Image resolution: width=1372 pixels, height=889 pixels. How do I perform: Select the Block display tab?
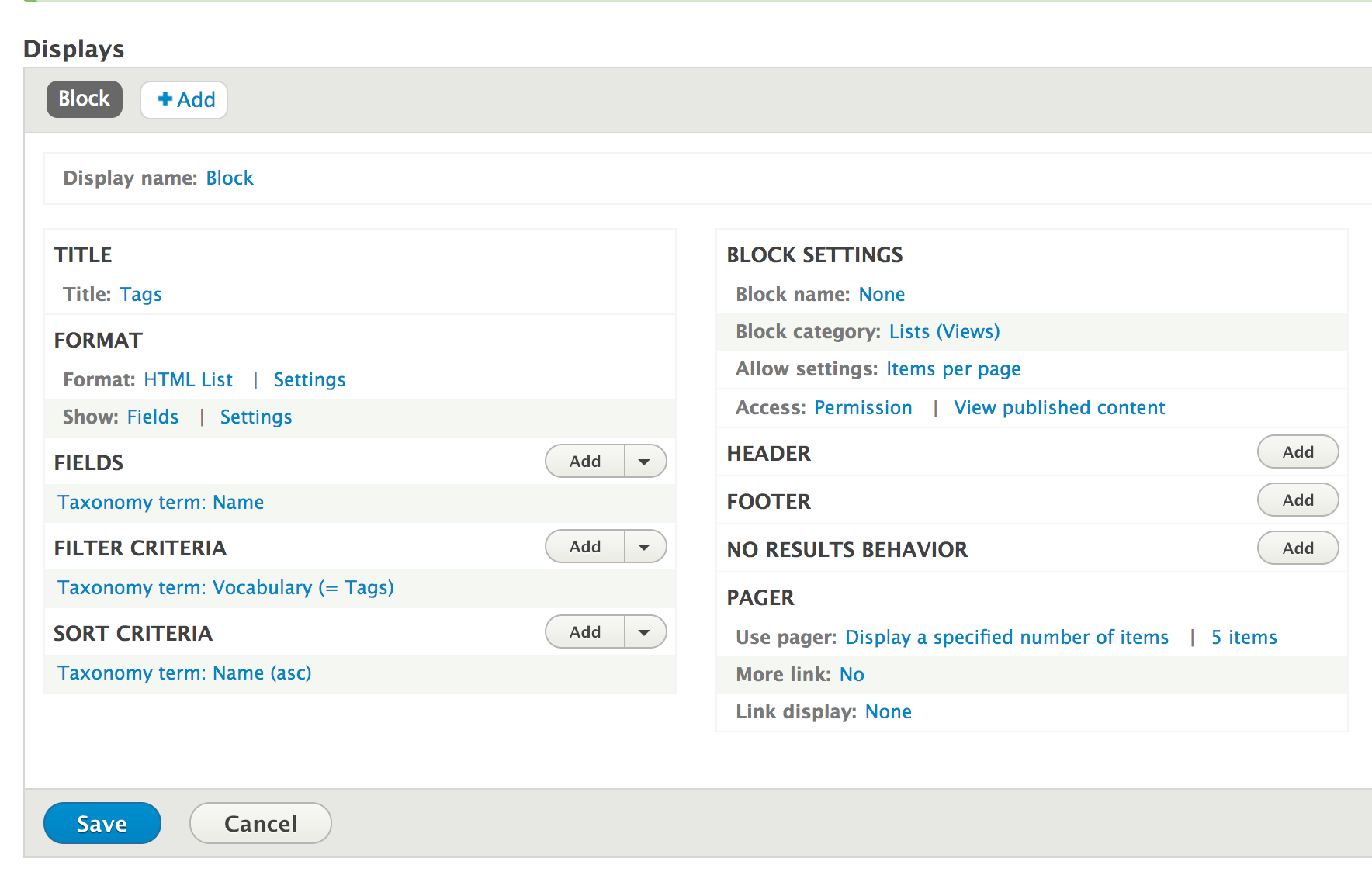point(84,99)
